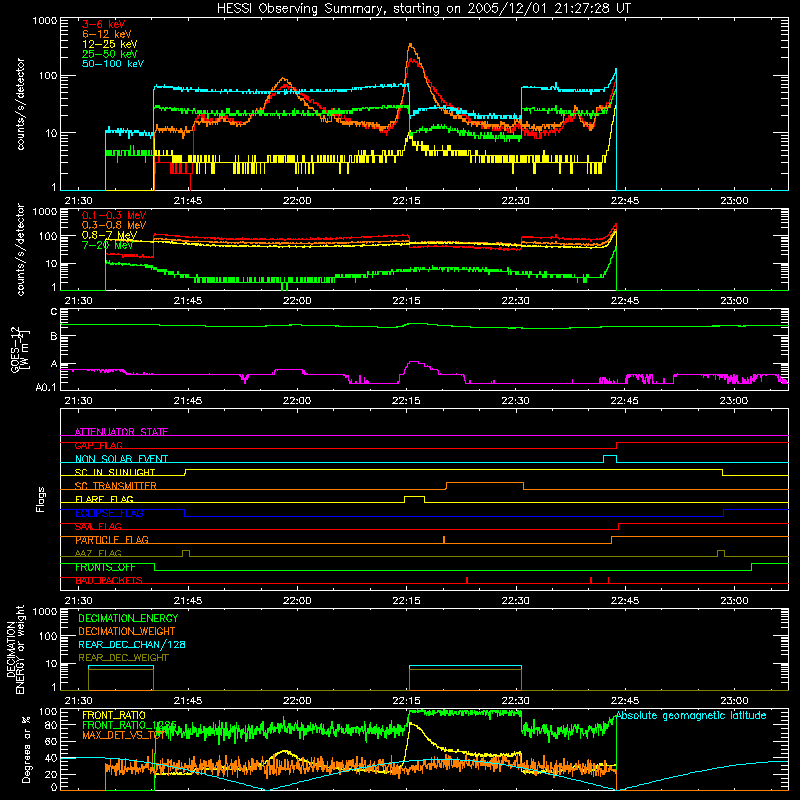Select the 6-12 keV legend label
The image size is (800, 800).
[107, 34]
